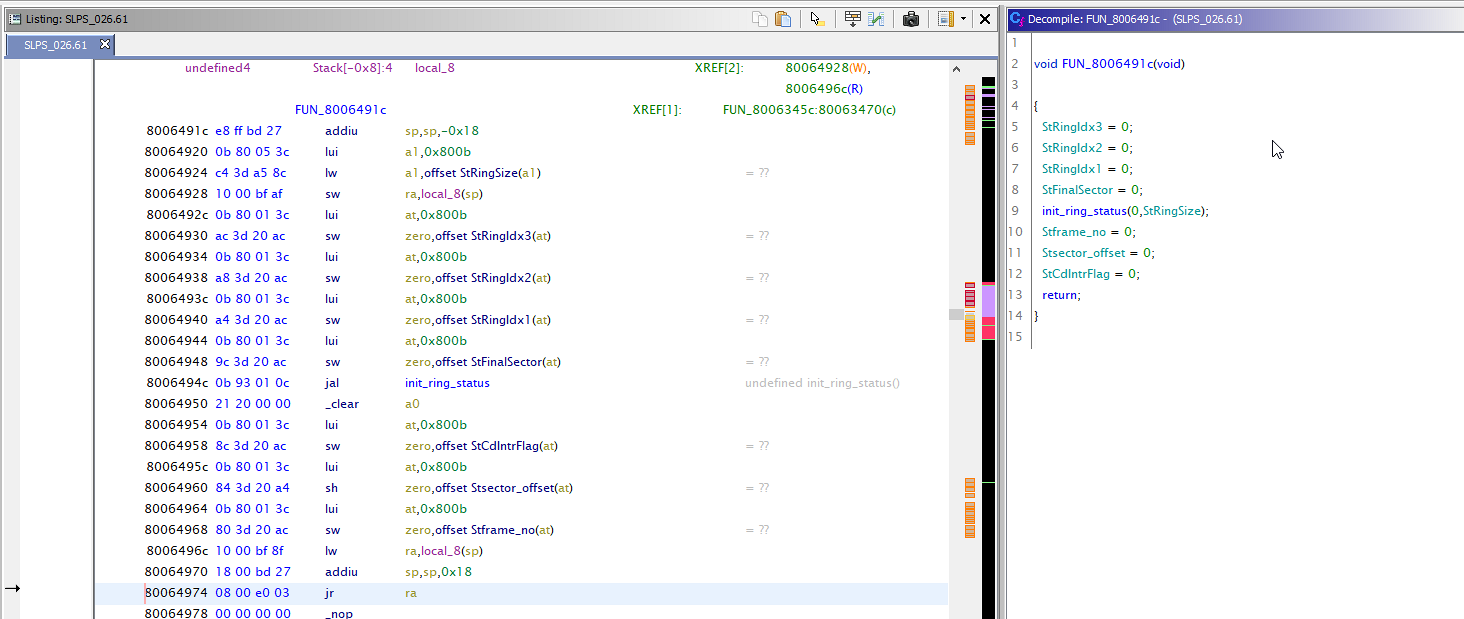Click StRingIdx1 in decompiler line 7
The height and width of the screenshot is (619, 1464).
click(x=1072, y=169)
